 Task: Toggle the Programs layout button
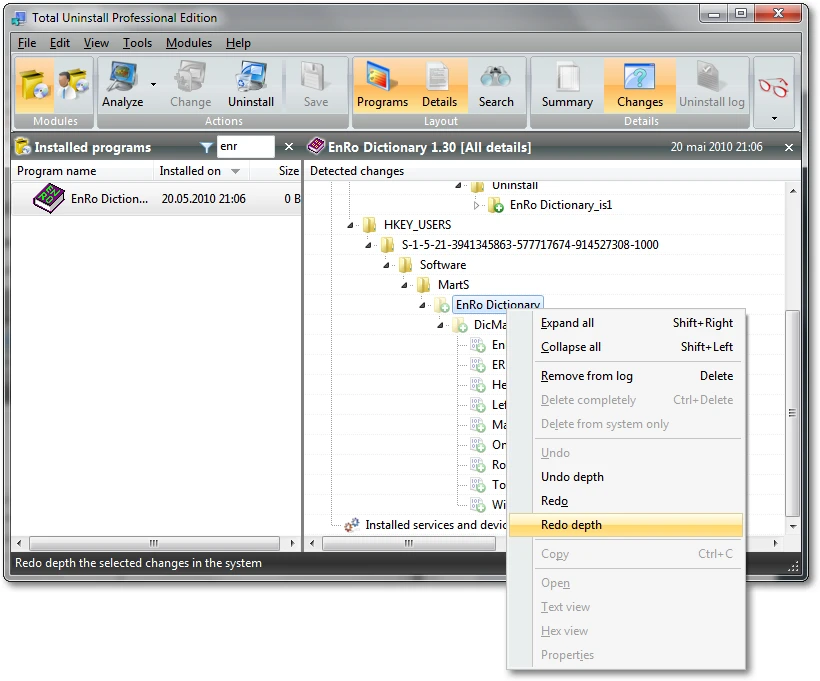pos(382,85)
